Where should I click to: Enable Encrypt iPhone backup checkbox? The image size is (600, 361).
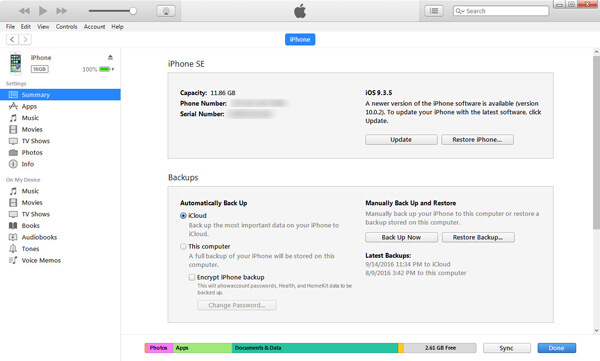[192, 277]
